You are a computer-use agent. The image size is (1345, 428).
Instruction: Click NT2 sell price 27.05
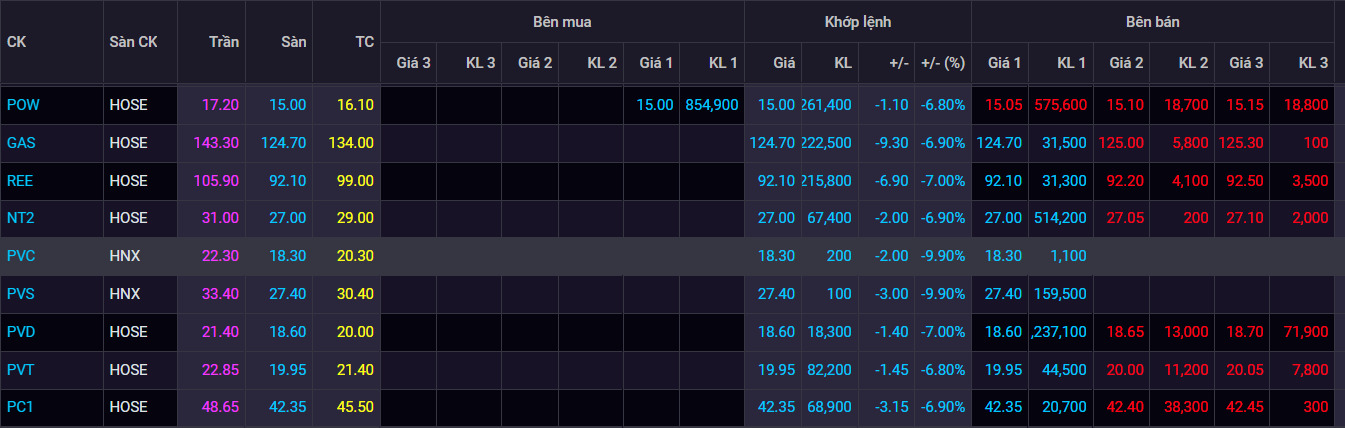click(1125, 218)
